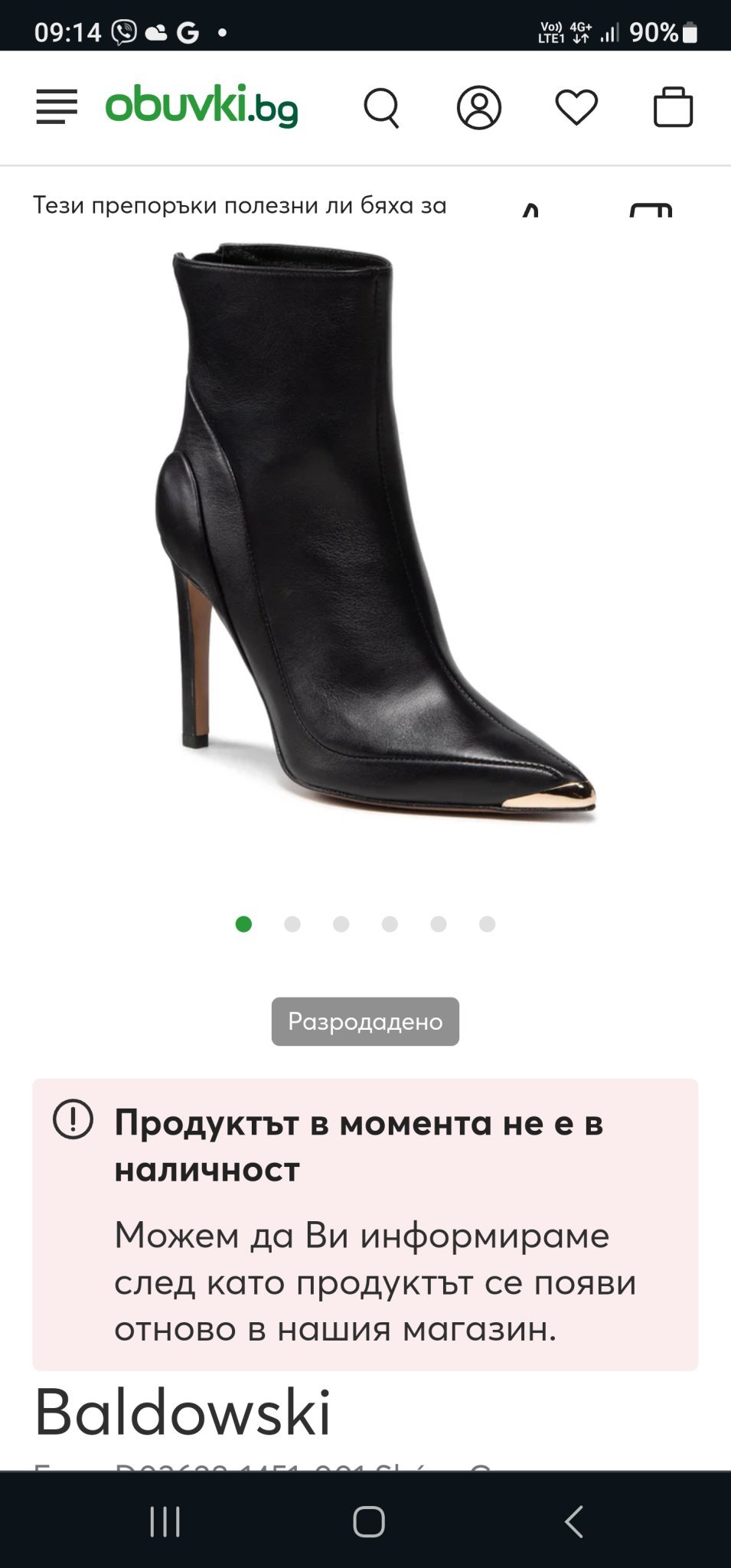Select the third image carousel dot
Image resolution: width=731 pixels, height=1568 pixels.
click(x=341, y=924)
